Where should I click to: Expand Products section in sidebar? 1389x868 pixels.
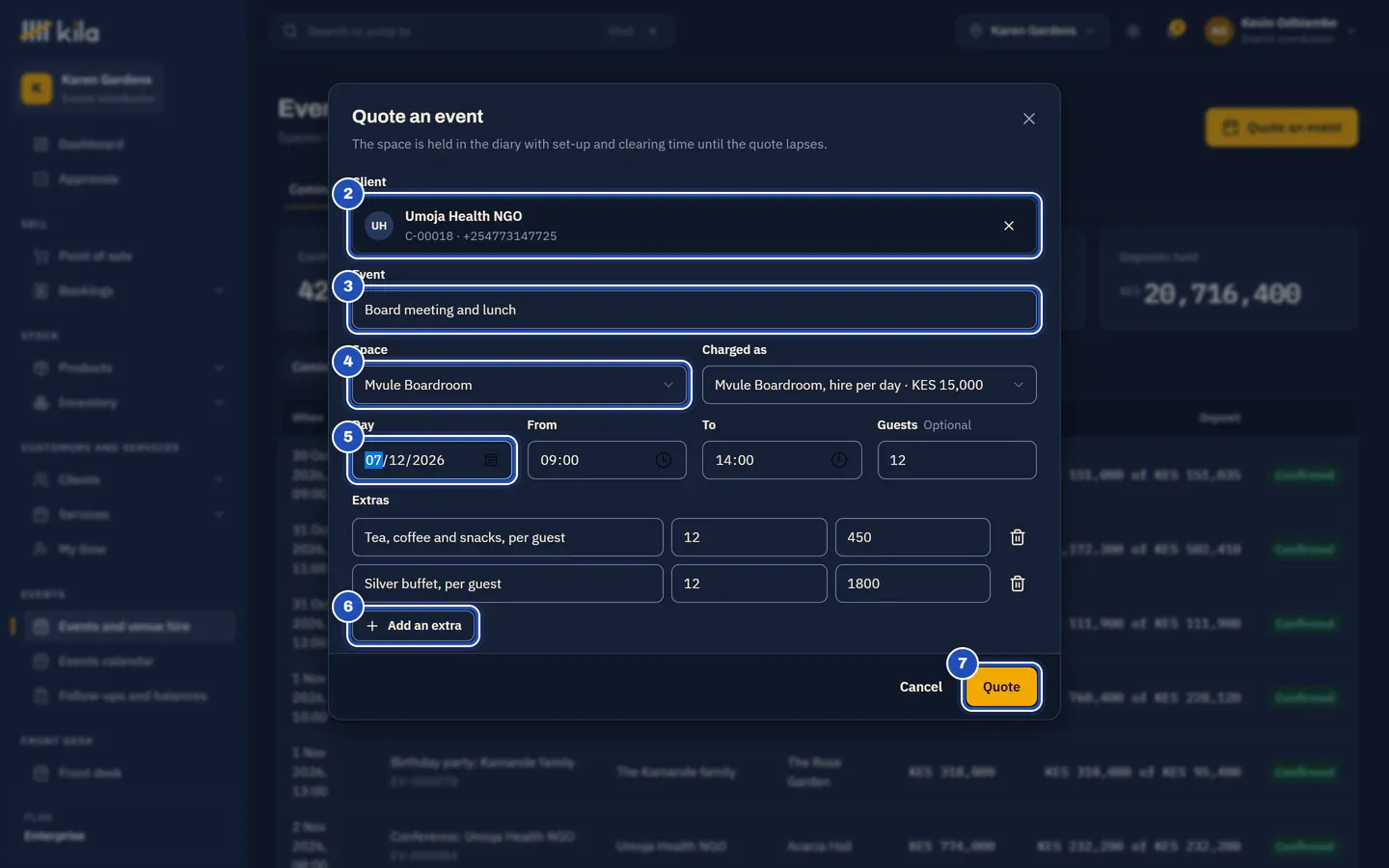click(127, 368)
